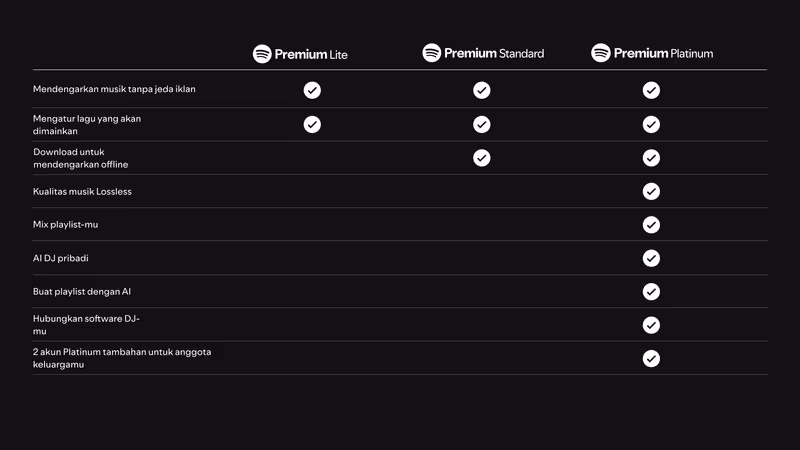
Task: Click Standard checkmark for Mengatur lagu
Action: pyautogui.click(x=482, y=124)
